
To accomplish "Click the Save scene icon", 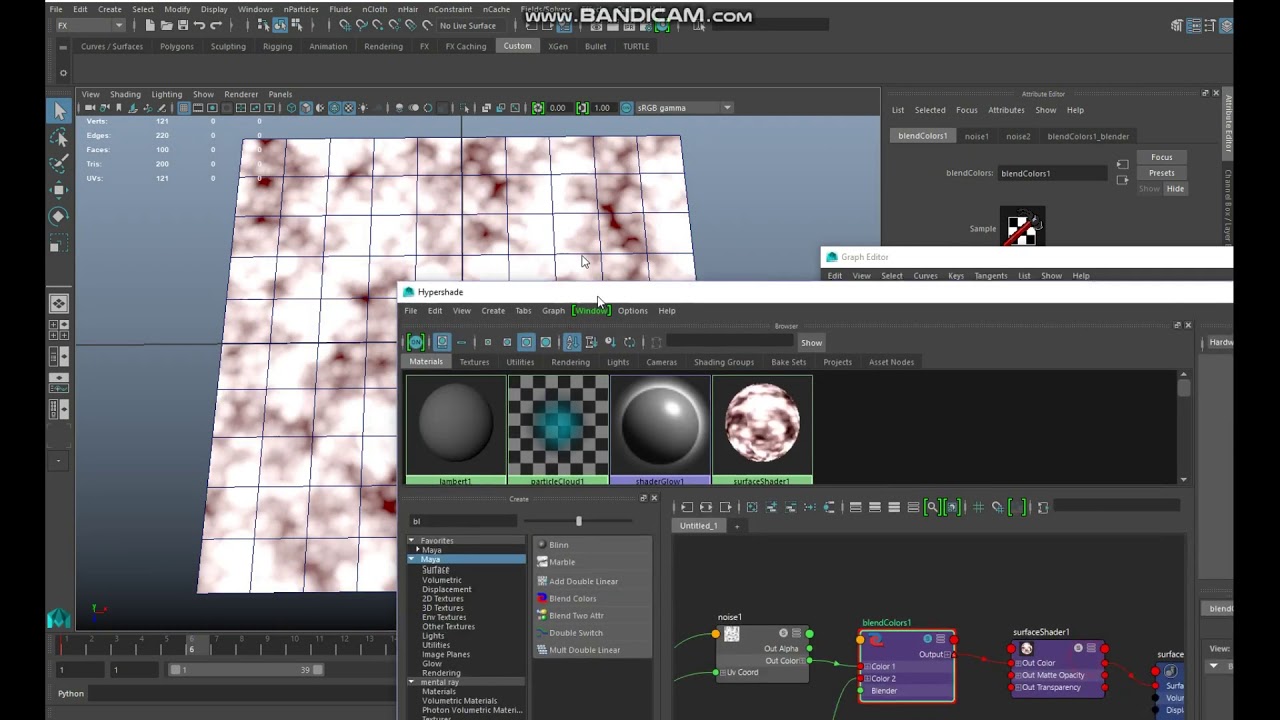I will pos(183,25).
